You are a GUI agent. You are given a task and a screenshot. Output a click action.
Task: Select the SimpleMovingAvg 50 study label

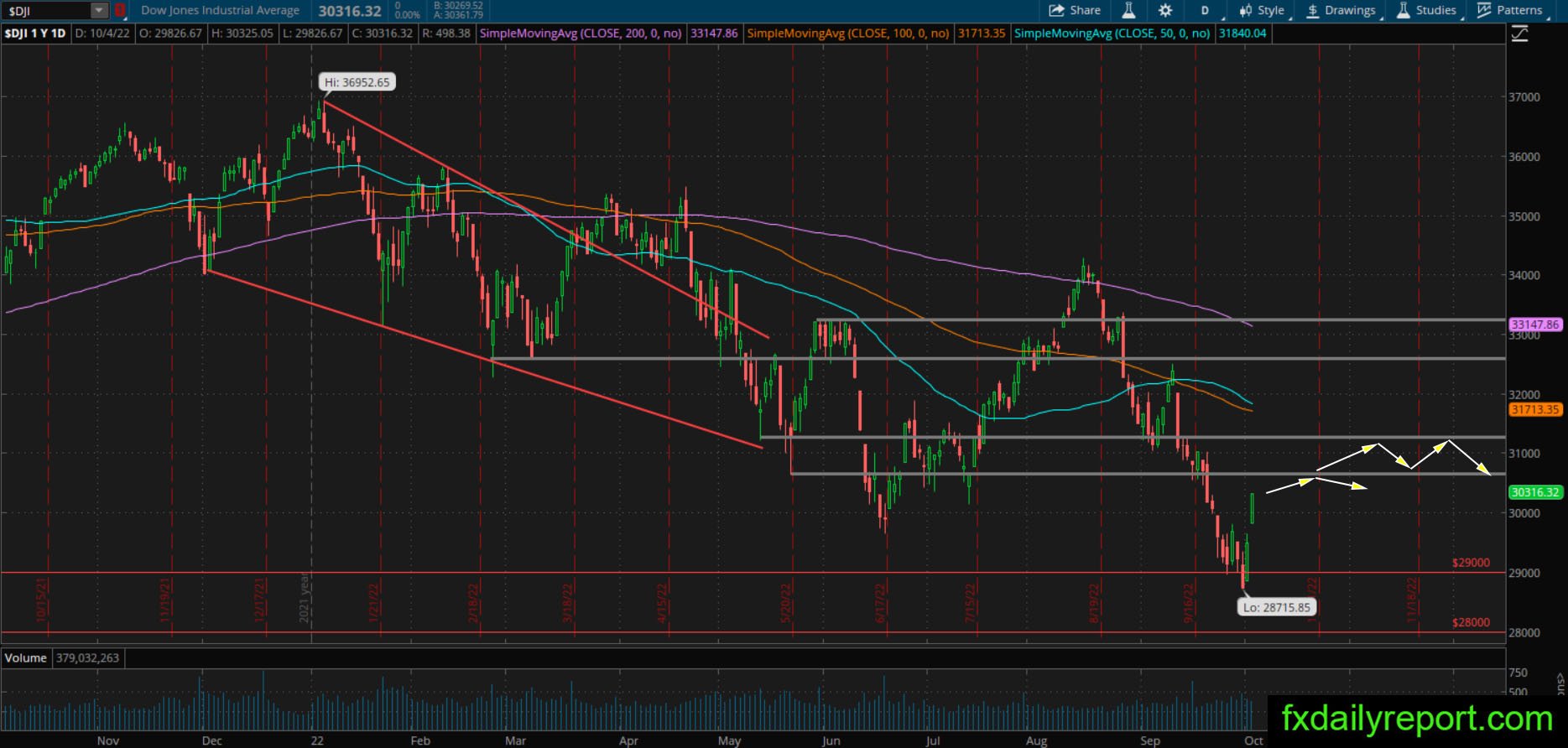click(x=1112, y=34)
